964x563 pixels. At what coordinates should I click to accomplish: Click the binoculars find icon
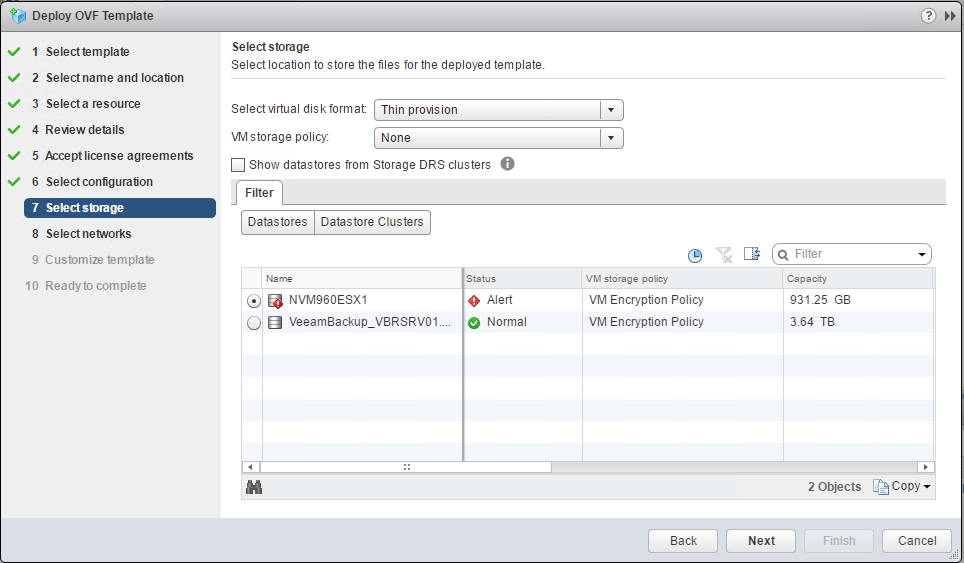point(254,487)
